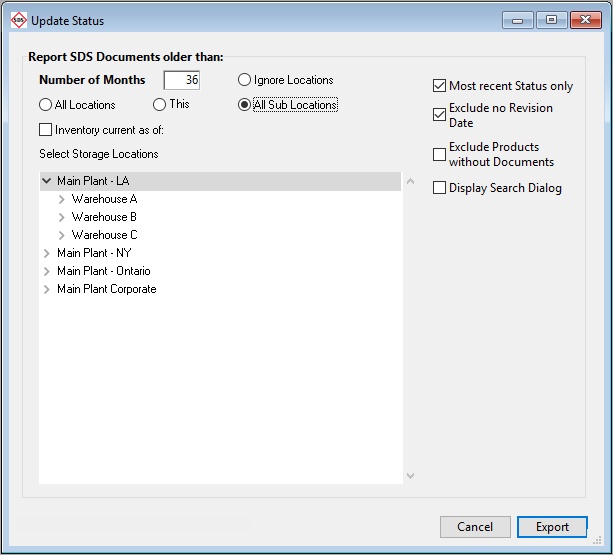
Task: Expand the Main Plant Corporate node
Action: 47,290
